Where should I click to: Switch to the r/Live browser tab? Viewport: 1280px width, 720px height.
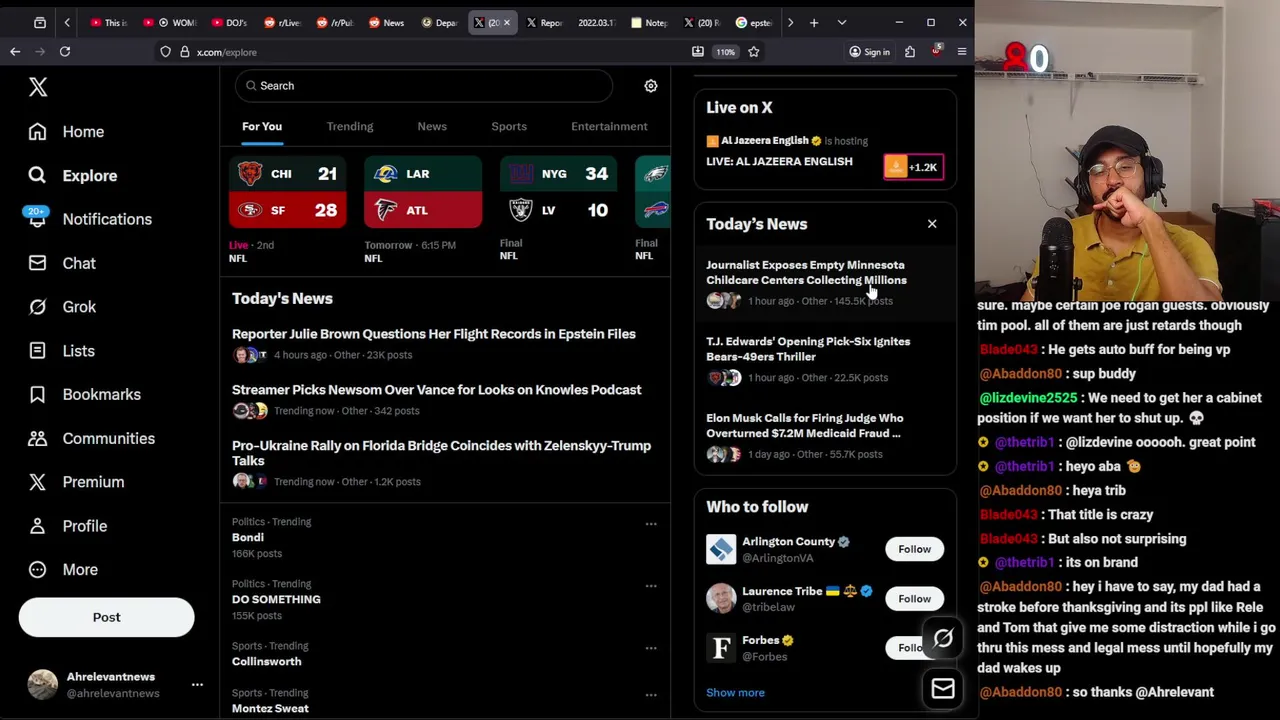tap(283, 22)
